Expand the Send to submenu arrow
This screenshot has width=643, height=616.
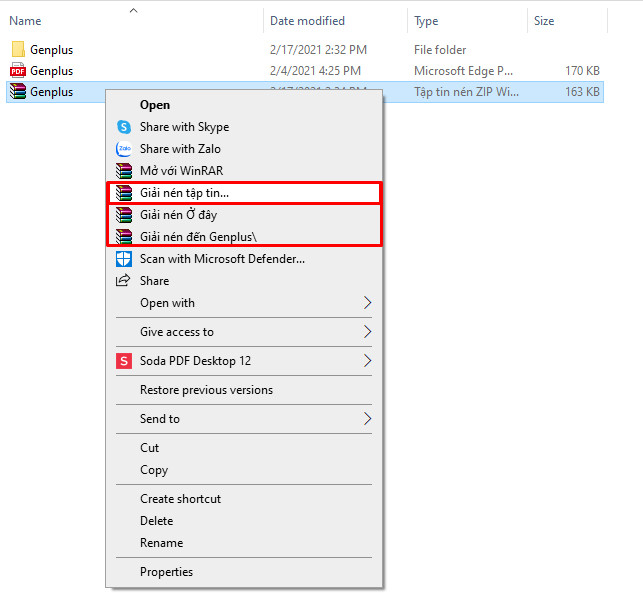click(x=367, y=419)
